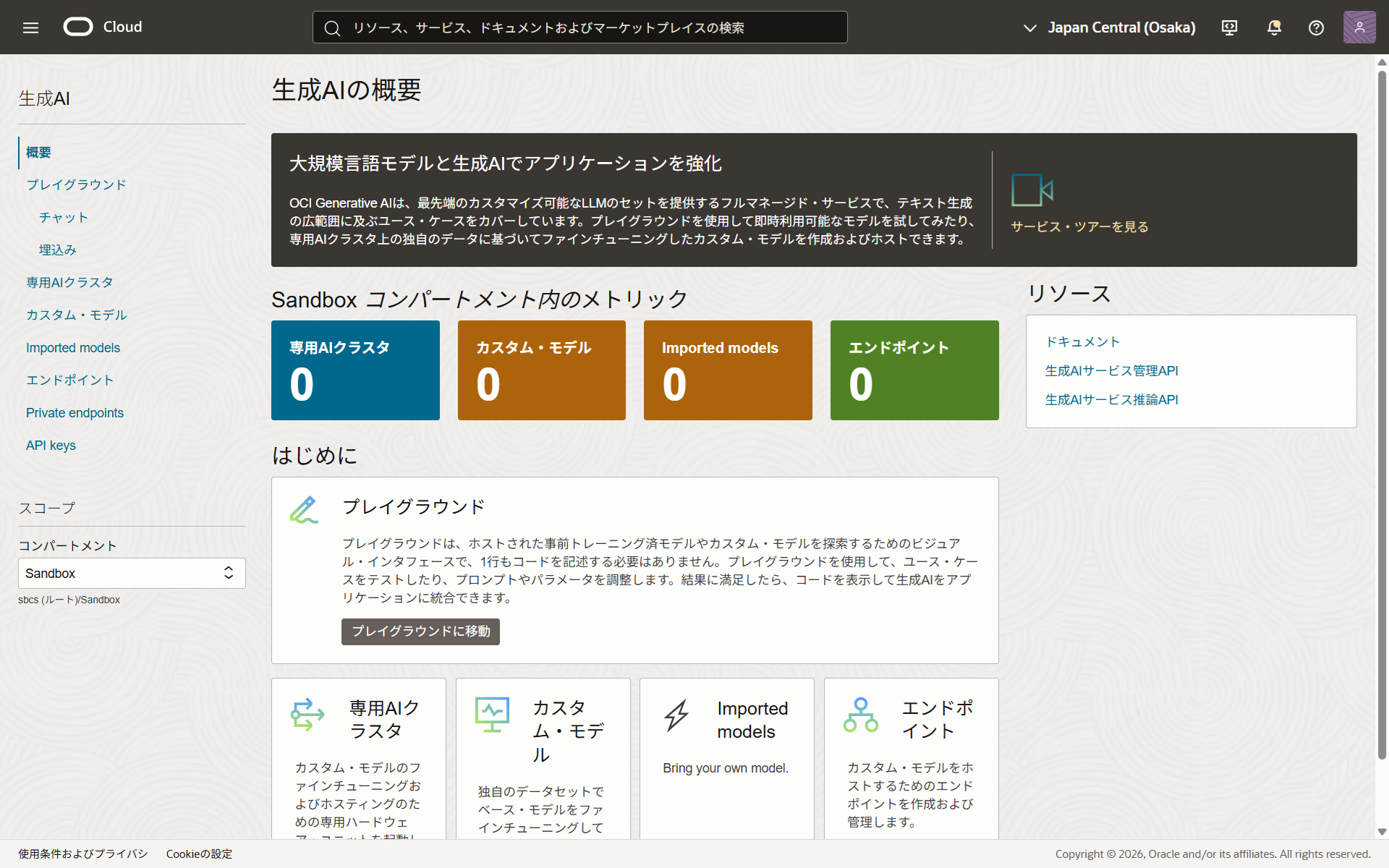
Task: Click the top search input field
Action: [x=579, y=27]
